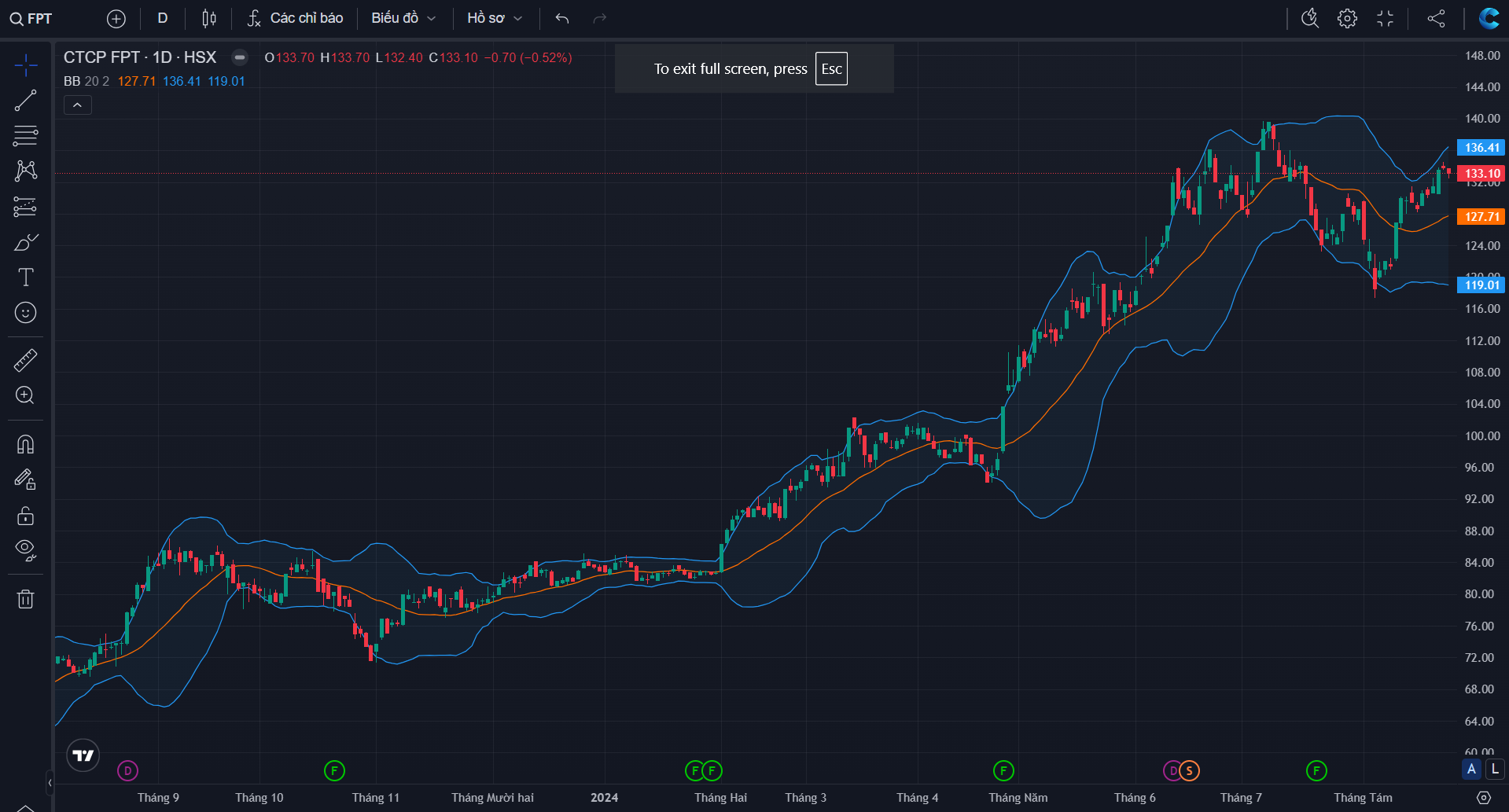Image resolution: width=1509 pixels, height=812 pixels.
Task: Click the D dividend marker near Tháng 9
Action: point(127,771)
